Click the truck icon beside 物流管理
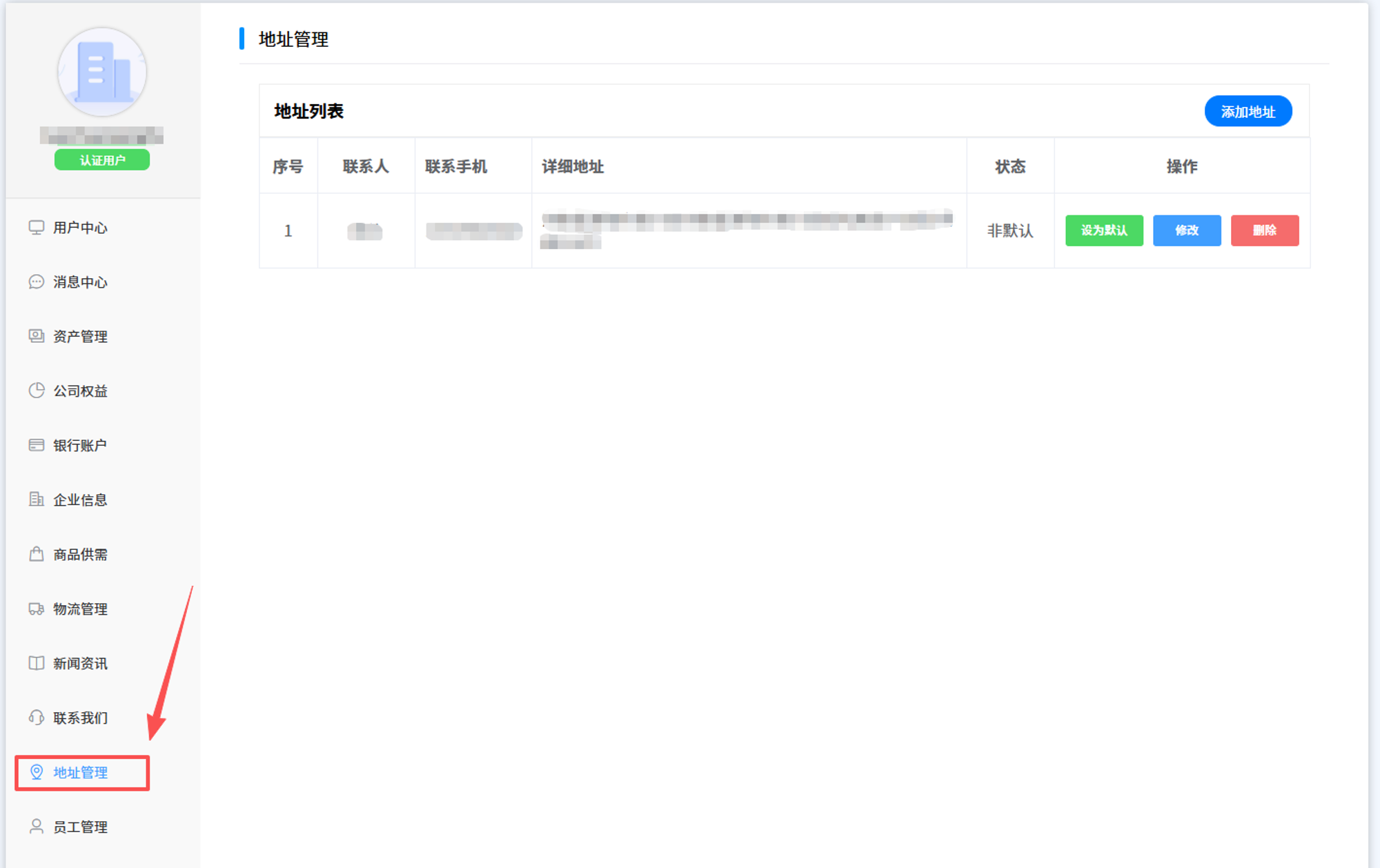 (37, 609)
